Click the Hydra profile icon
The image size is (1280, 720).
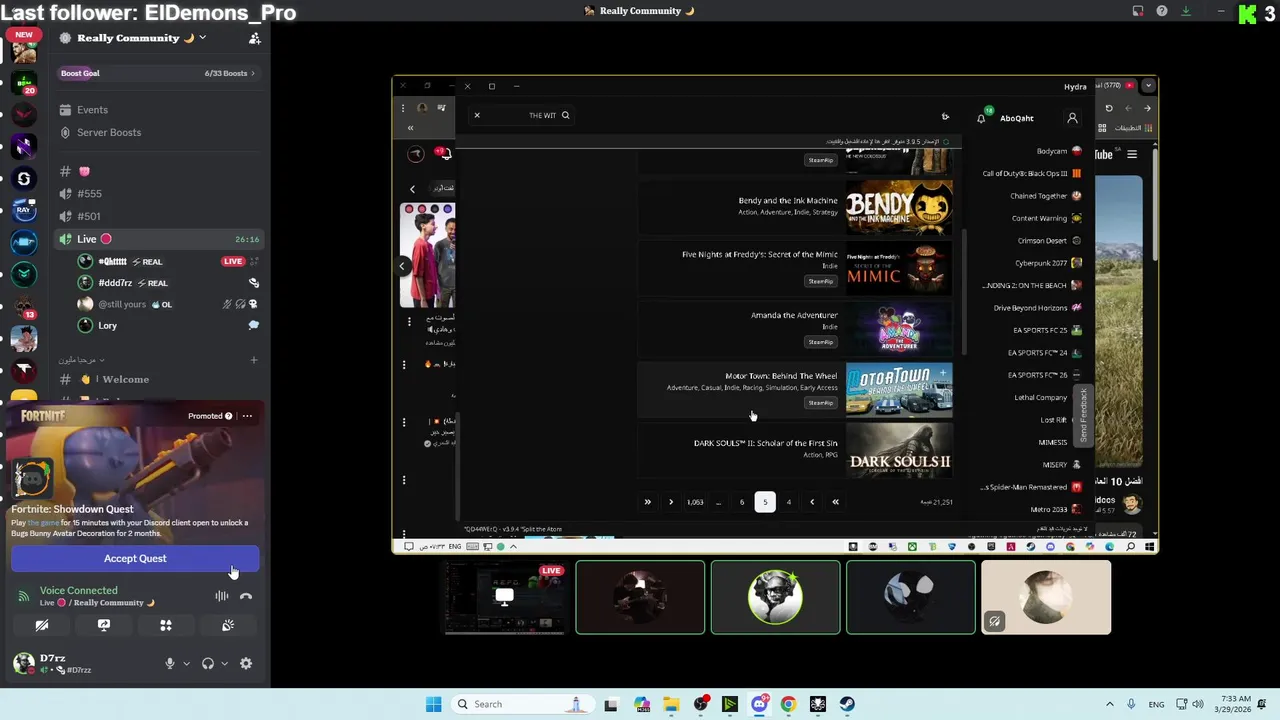(1072, 118)
